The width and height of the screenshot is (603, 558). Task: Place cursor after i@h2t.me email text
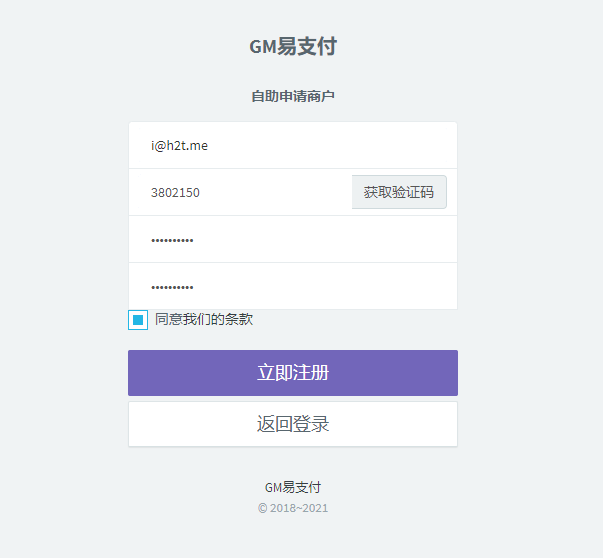click(209, 146)
